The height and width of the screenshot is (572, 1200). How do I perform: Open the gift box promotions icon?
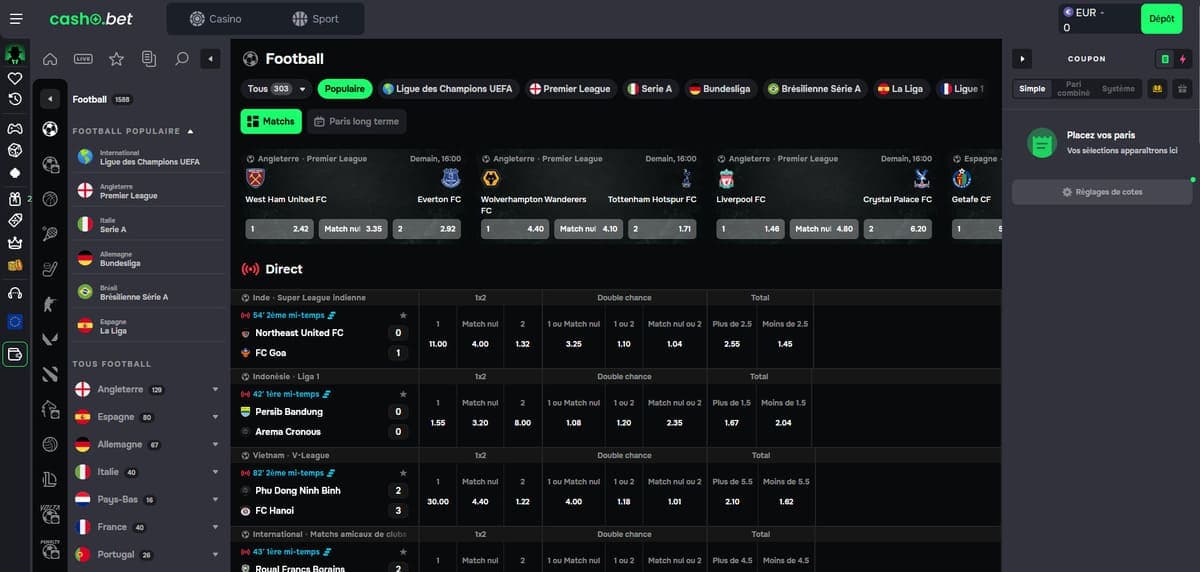coord(15,198)
